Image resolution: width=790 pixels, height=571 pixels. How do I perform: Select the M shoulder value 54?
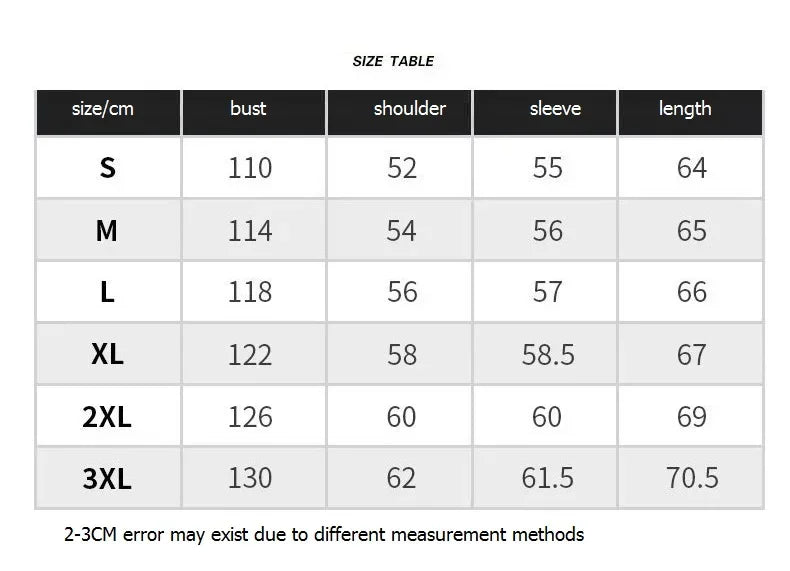401,231
